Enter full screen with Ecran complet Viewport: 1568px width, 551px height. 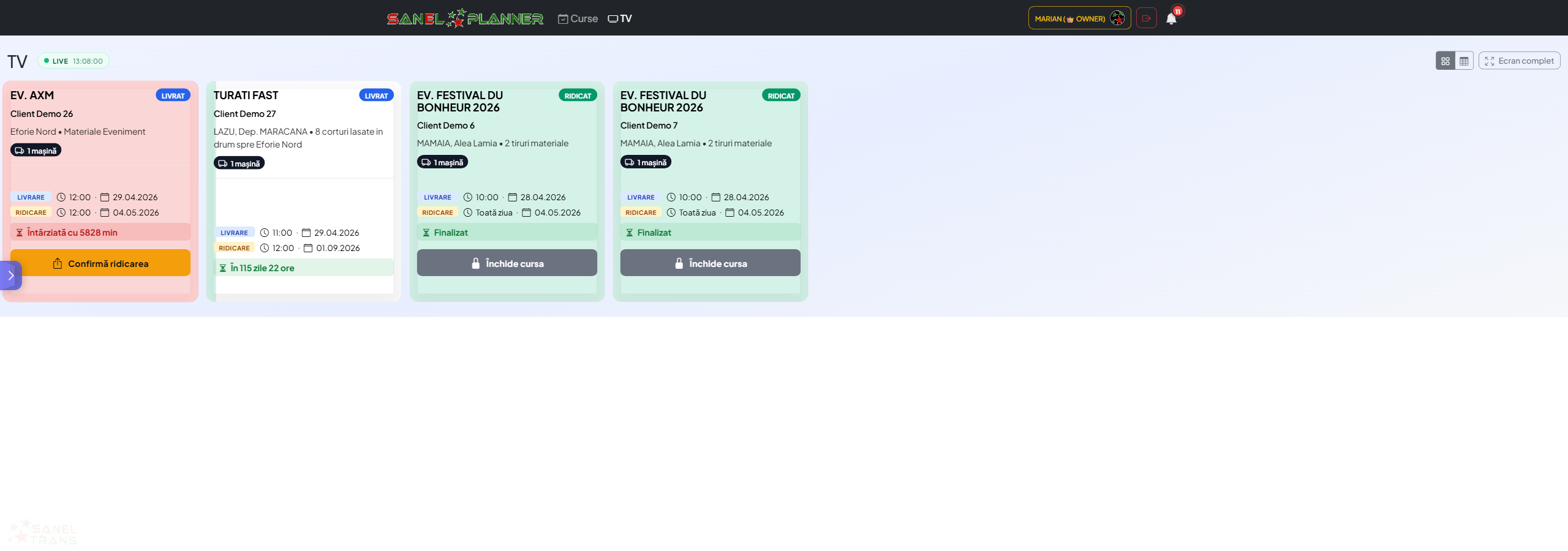(1519, 61)
